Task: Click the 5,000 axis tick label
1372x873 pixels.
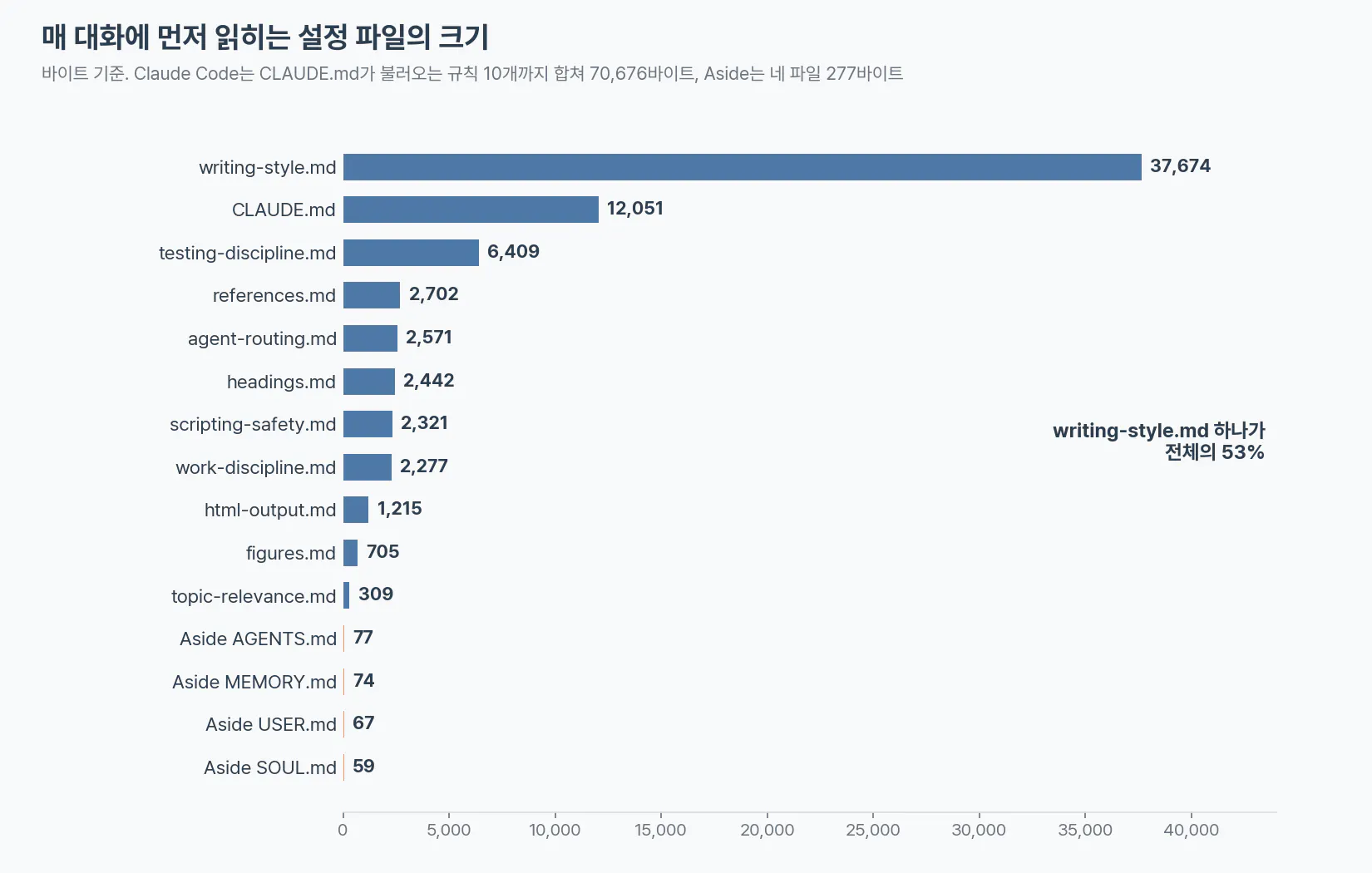Action: (449, 830)
